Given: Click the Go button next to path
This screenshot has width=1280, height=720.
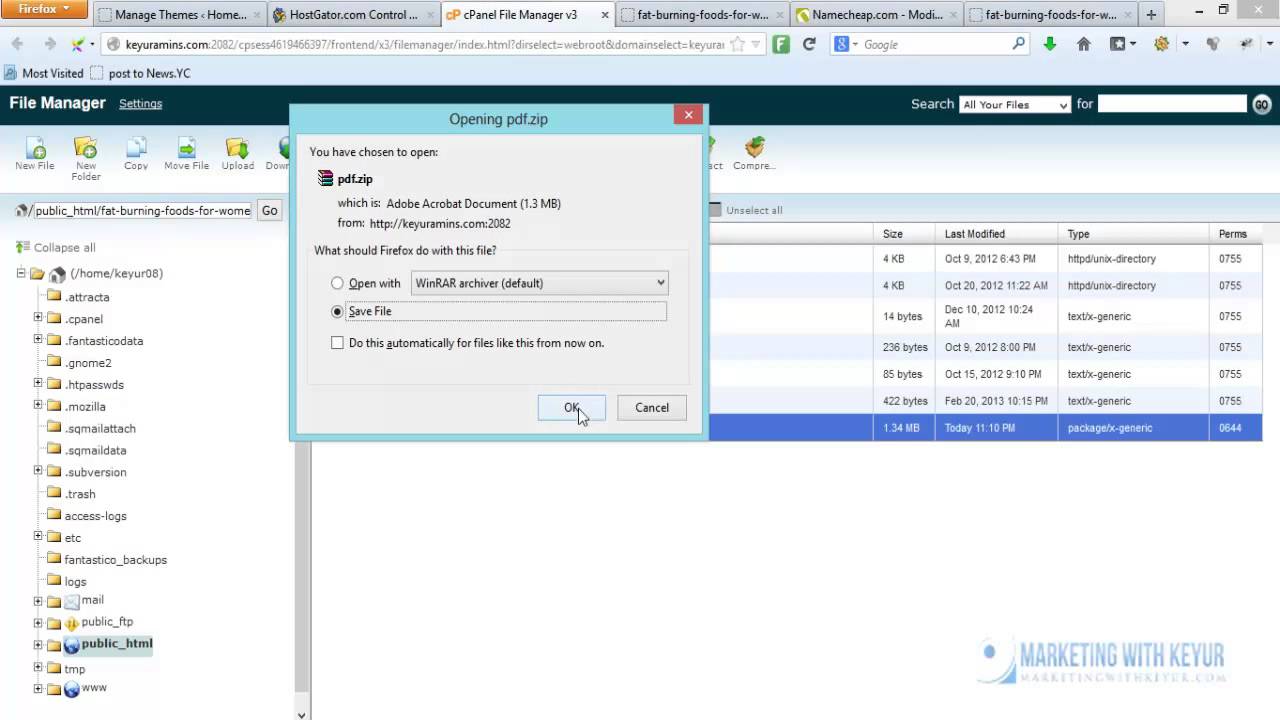Looking at the screenshot, I should point(269,210).
